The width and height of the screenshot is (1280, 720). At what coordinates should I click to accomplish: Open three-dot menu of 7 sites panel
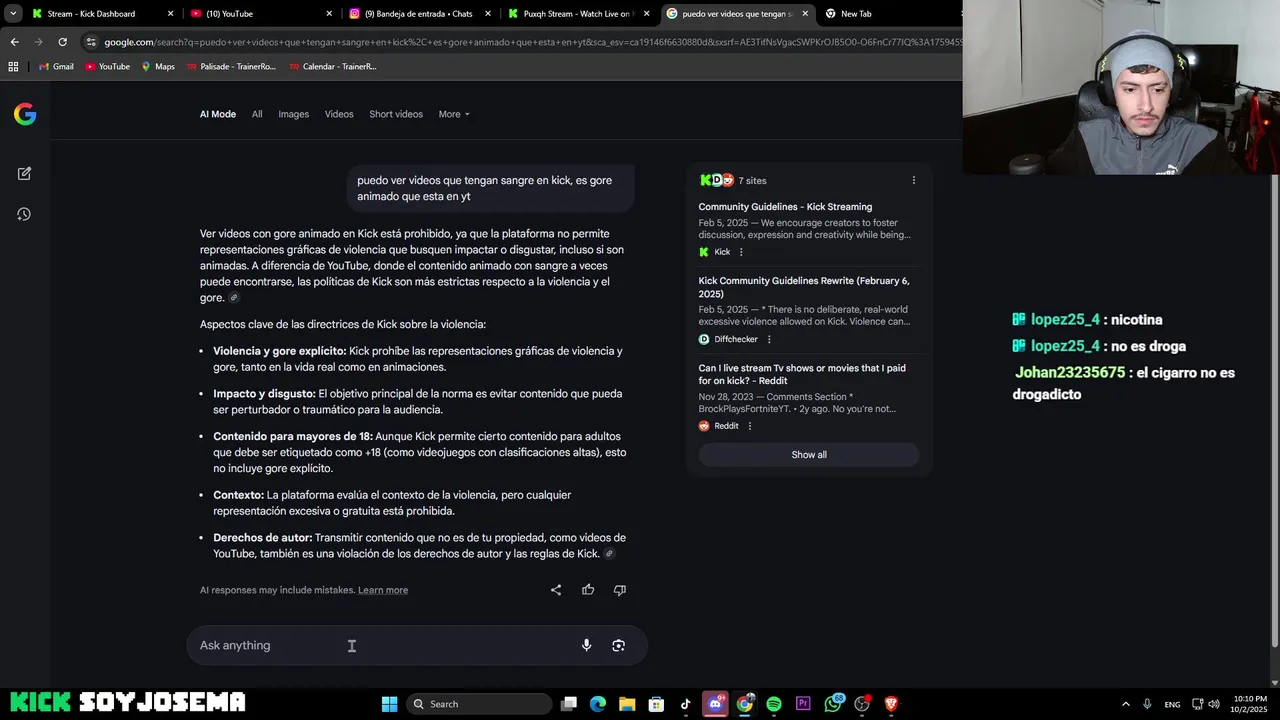pos(913,180)
